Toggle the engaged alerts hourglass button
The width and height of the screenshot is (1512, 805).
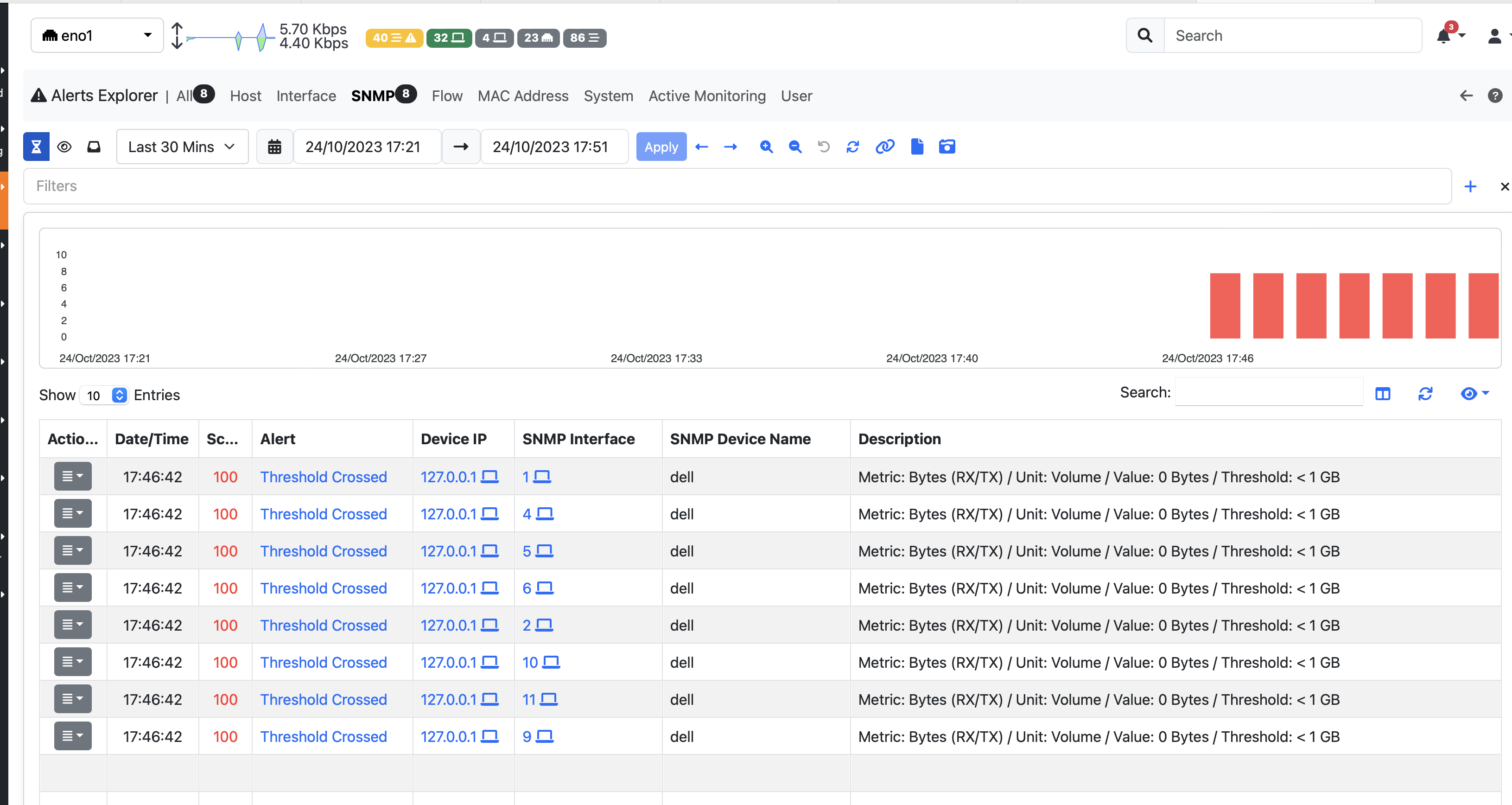pyautogui.click(x=36, y=147)
